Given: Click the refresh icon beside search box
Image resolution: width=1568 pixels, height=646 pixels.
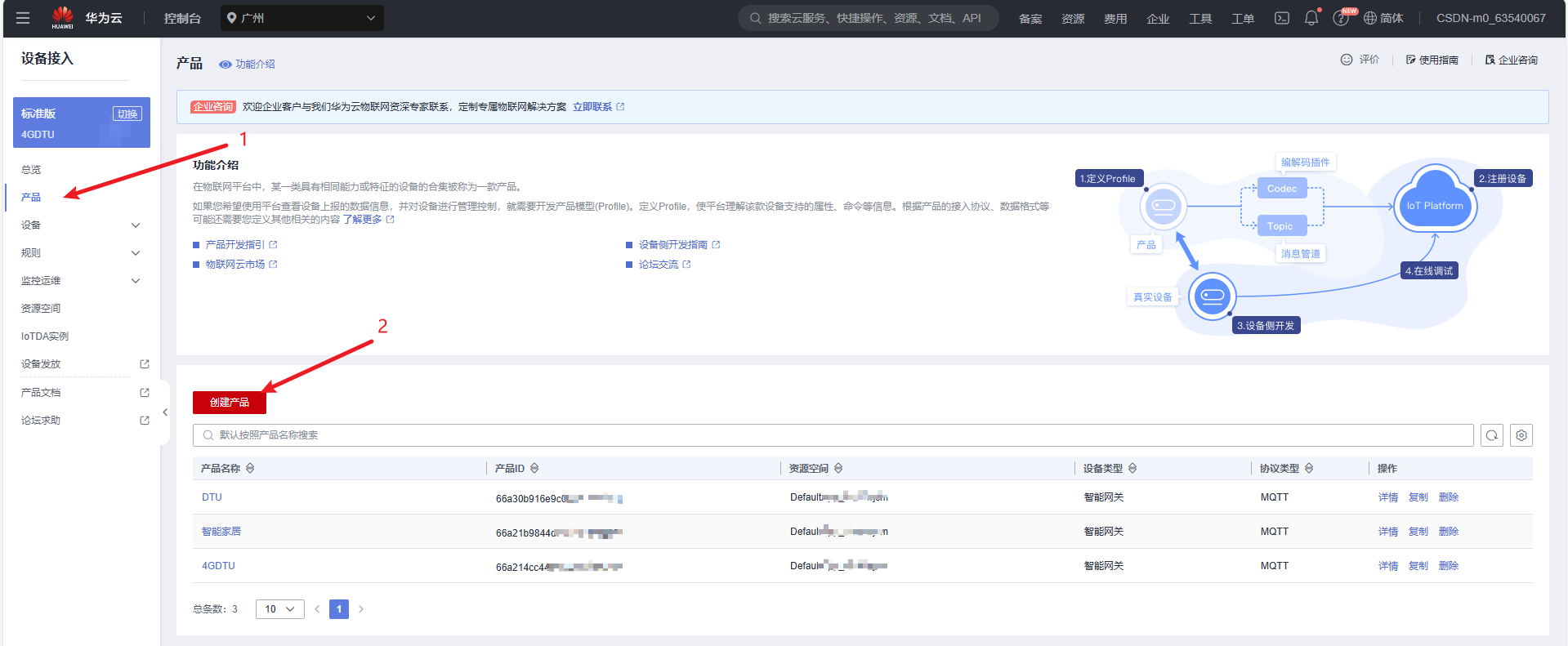Looking at the screenshot, I should (x=1492, y=435).
